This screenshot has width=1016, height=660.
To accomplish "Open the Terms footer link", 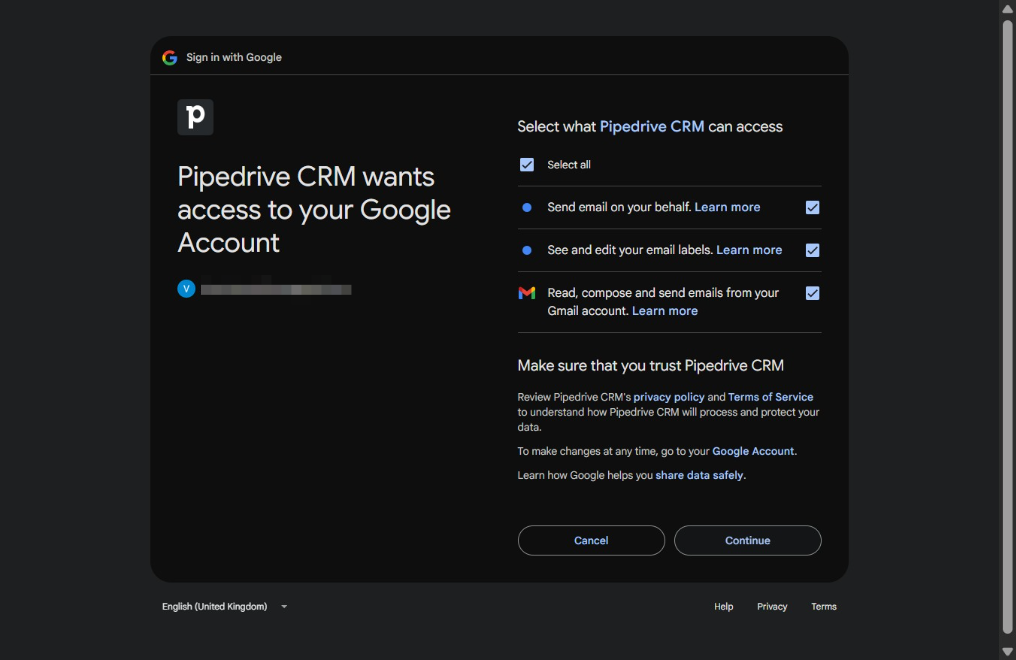I will click(824, 606).
